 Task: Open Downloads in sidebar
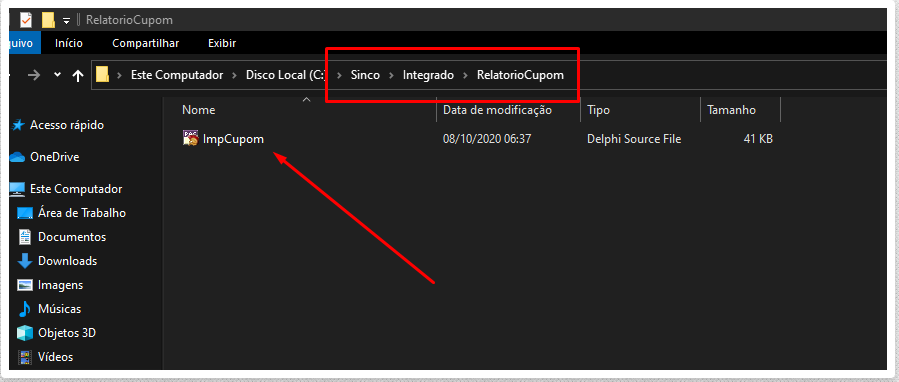click(x=68, y=261)
